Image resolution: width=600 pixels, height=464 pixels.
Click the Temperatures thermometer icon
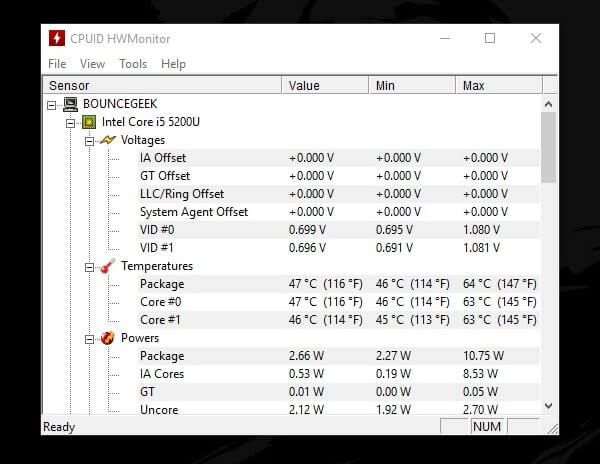click(108, 266)
